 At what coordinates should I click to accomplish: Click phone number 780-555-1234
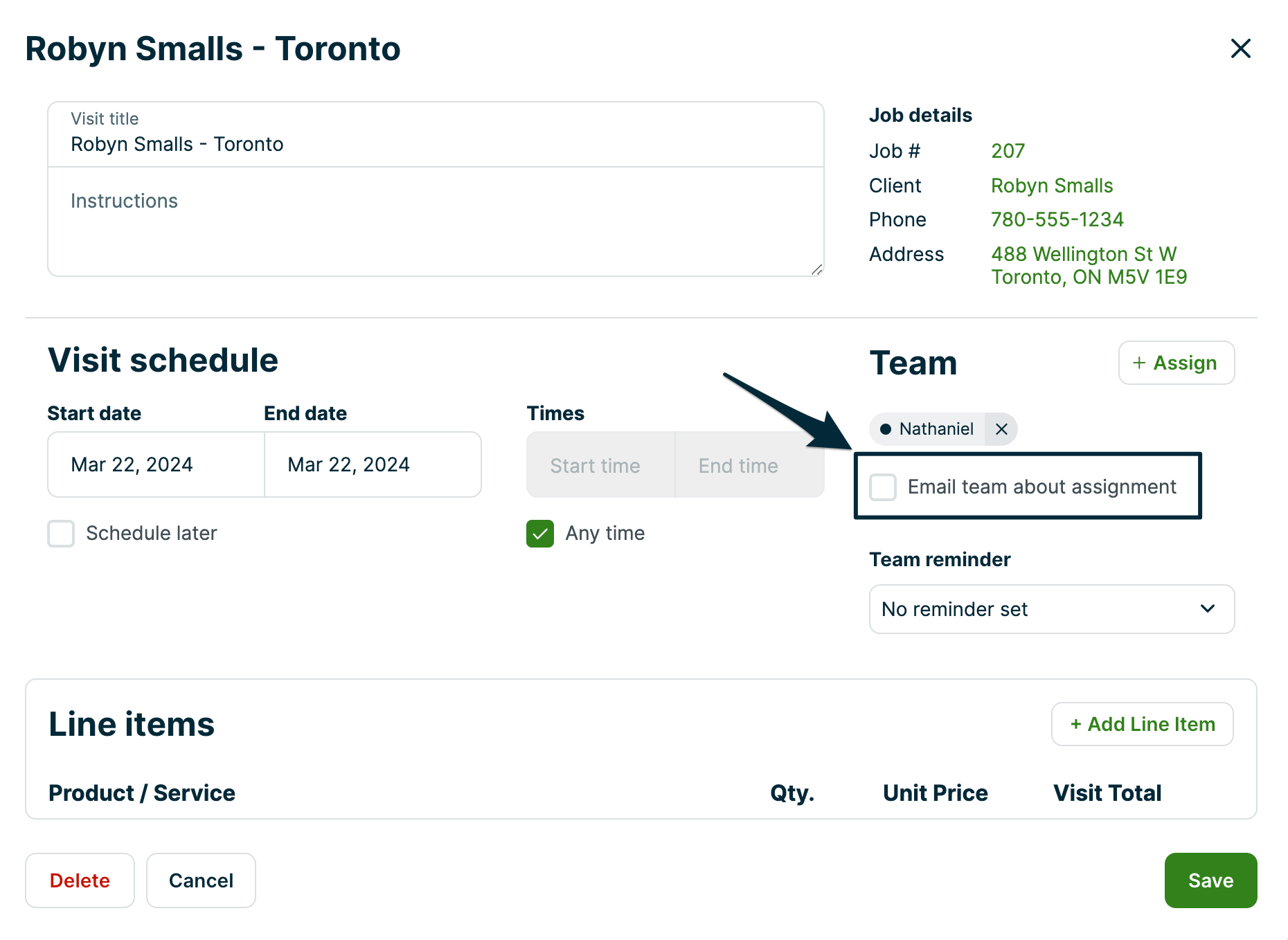click(1057, 219)
